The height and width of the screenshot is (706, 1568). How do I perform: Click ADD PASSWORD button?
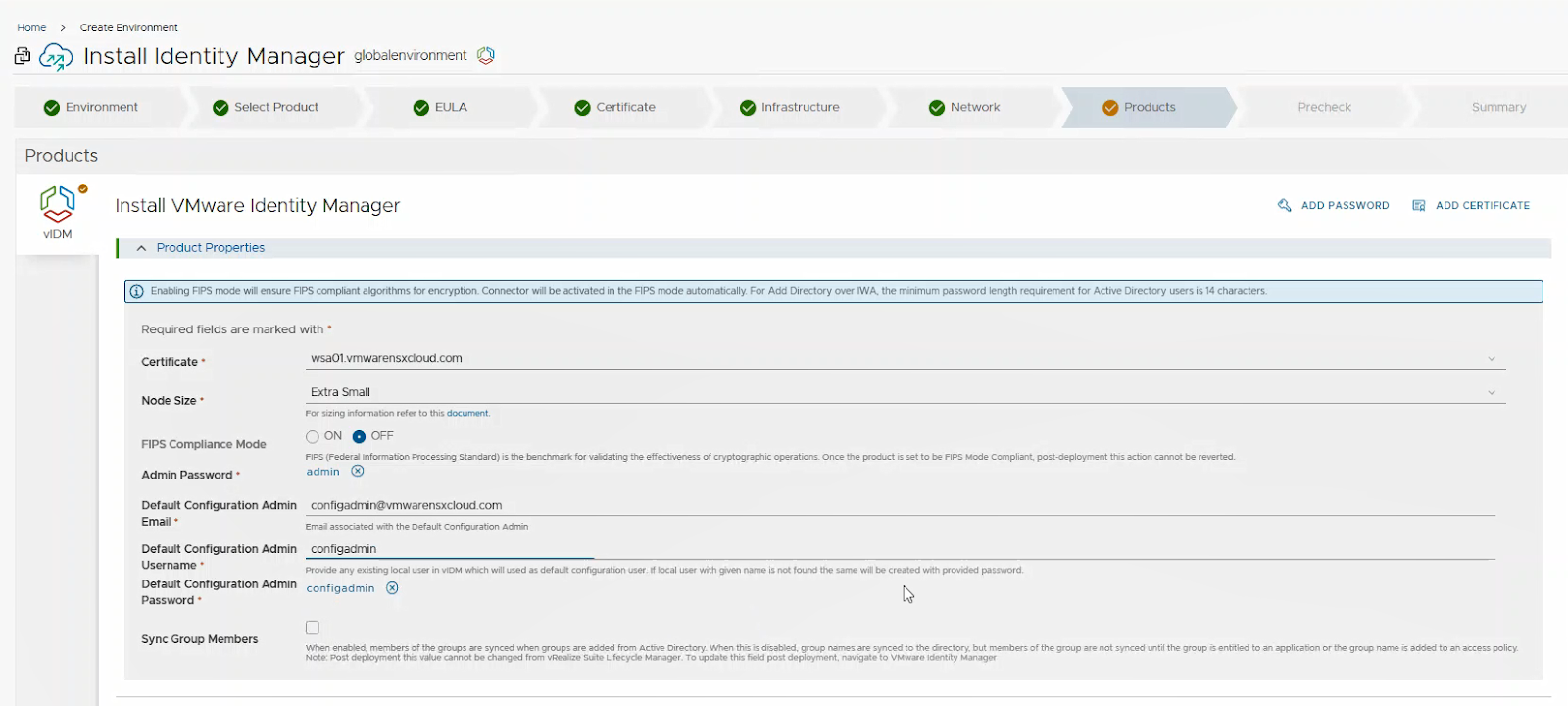pos(1334,205)
